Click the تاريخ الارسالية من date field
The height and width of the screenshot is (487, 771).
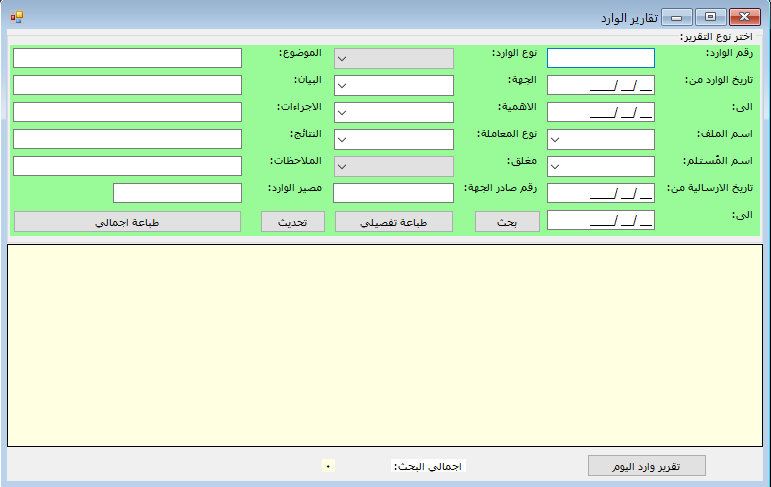tap(600, 193)
